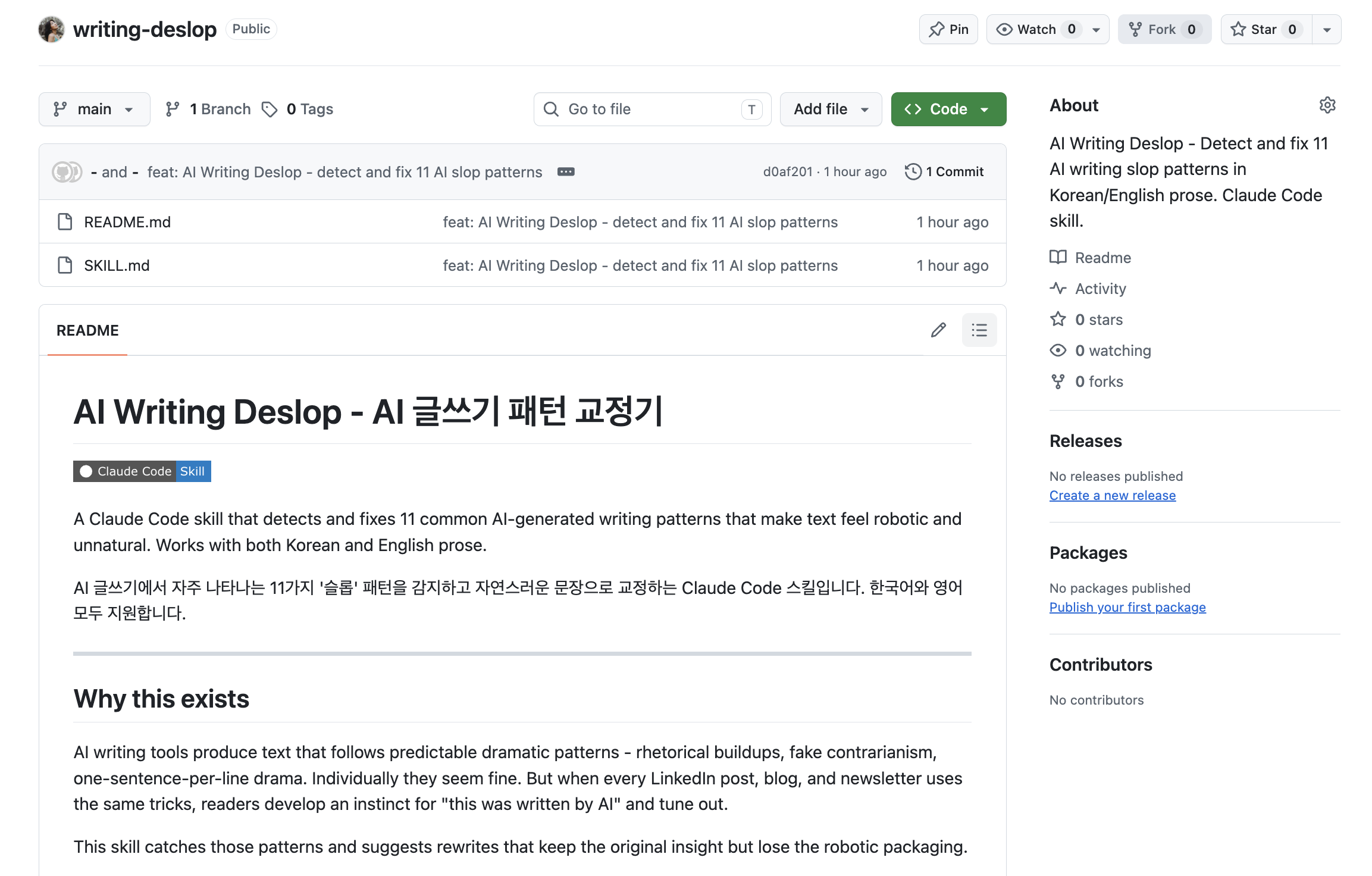Image resolution: width=1372 pixels, height=876 pixels.
Task: Star the writing-deslop repository
Action: (1266, 29)
